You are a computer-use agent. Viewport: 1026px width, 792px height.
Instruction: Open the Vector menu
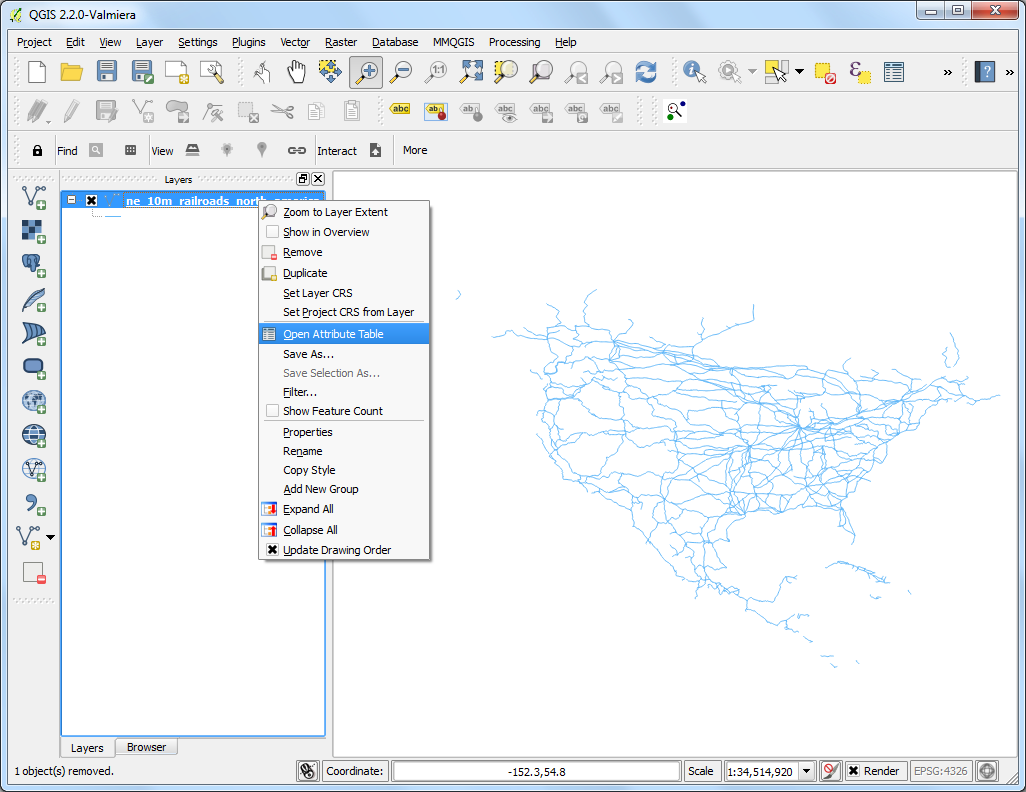(294, 42)
